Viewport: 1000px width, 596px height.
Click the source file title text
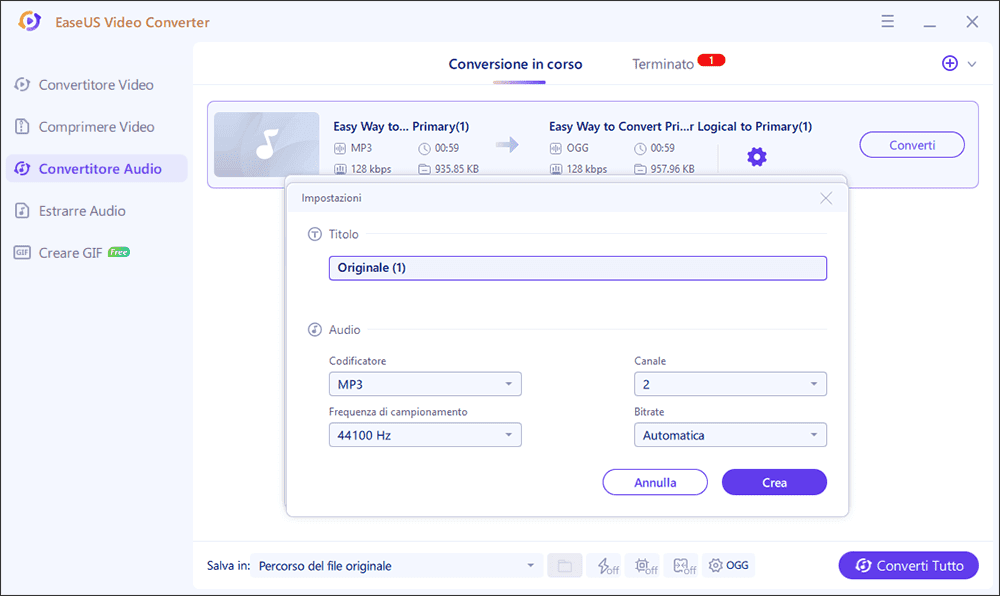[401, 126]
